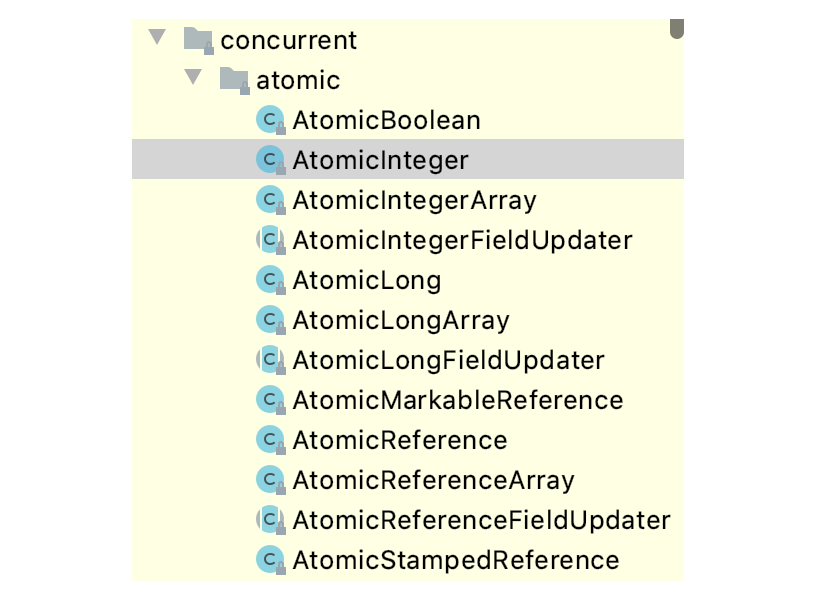816x590 pixels.
Task: Click the AtomicReference class icon
Action: [270, 440]
